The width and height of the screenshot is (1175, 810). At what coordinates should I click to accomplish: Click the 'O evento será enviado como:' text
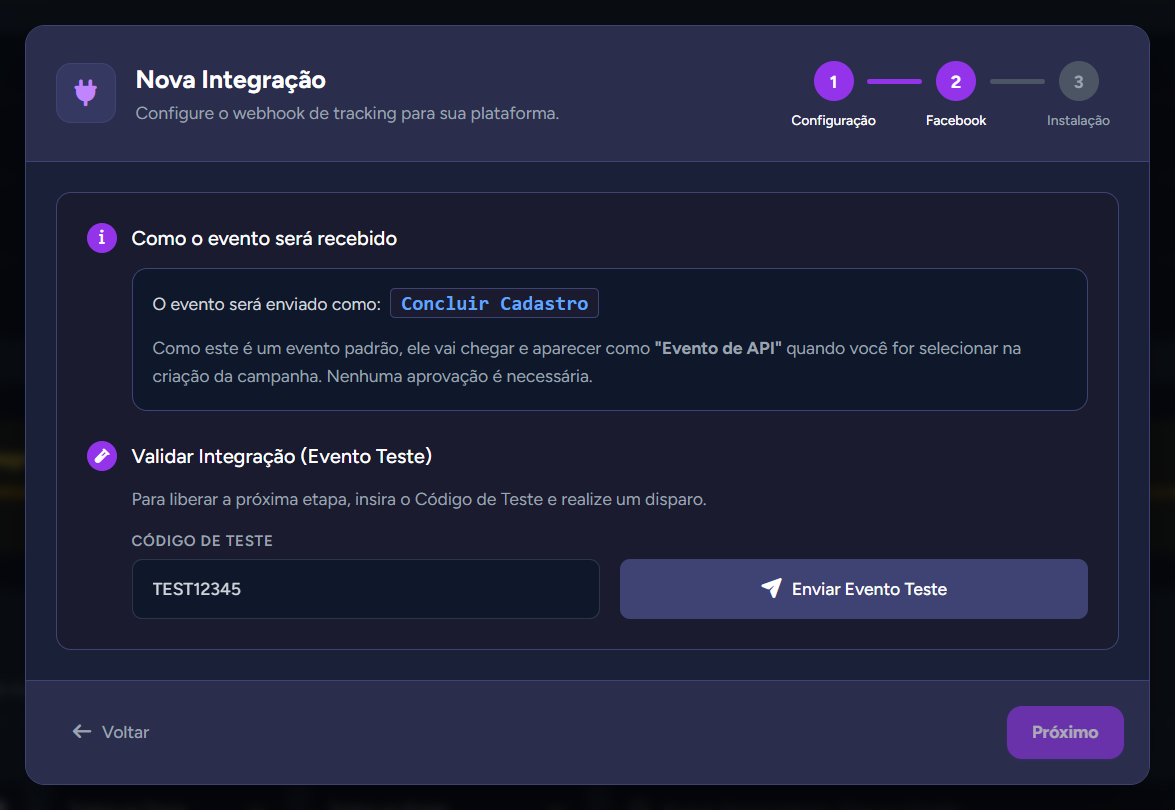click(x=267, y=304)
